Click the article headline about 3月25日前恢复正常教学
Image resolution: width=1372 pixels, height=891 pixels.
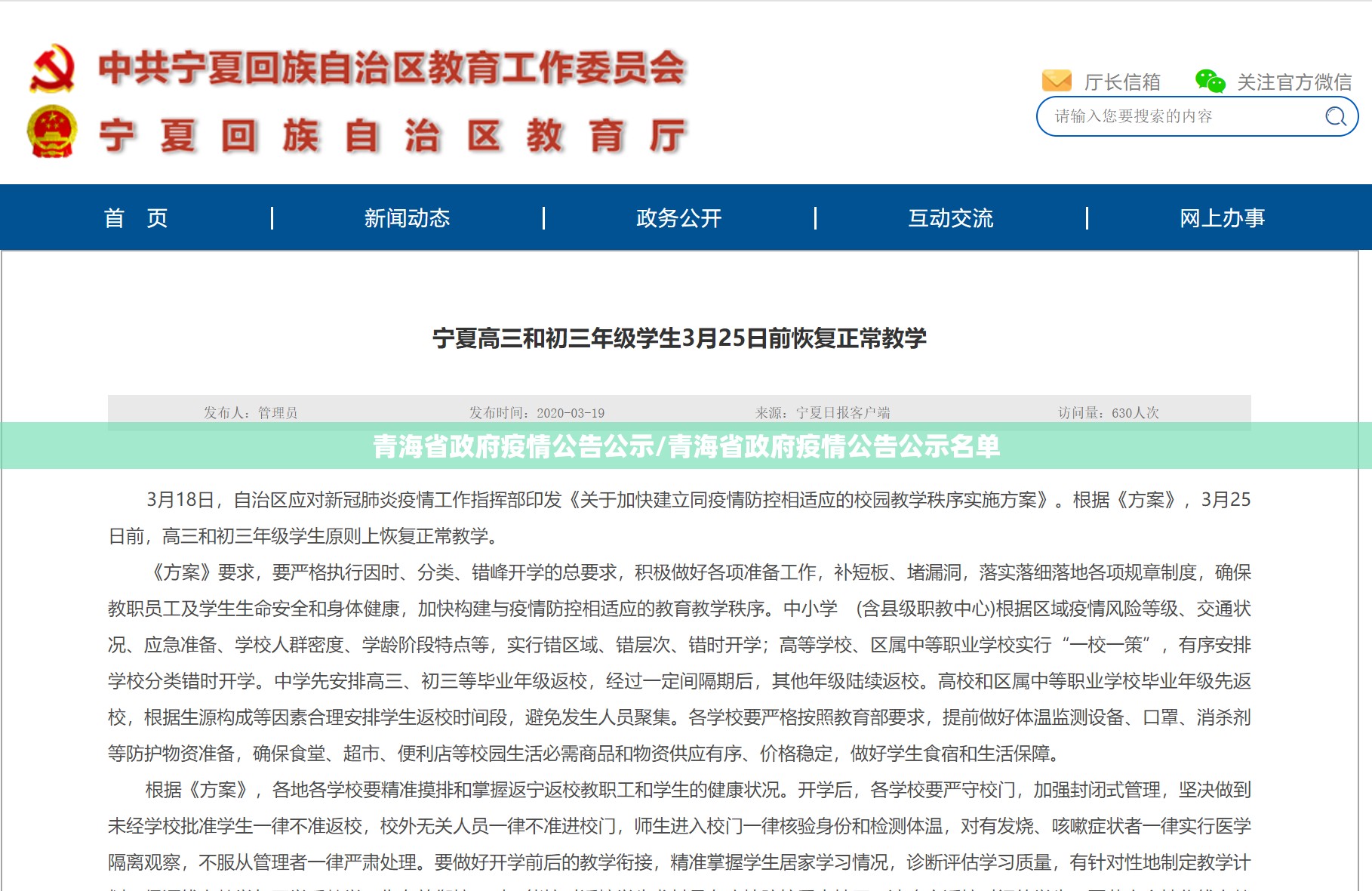(x=679, y=338)
